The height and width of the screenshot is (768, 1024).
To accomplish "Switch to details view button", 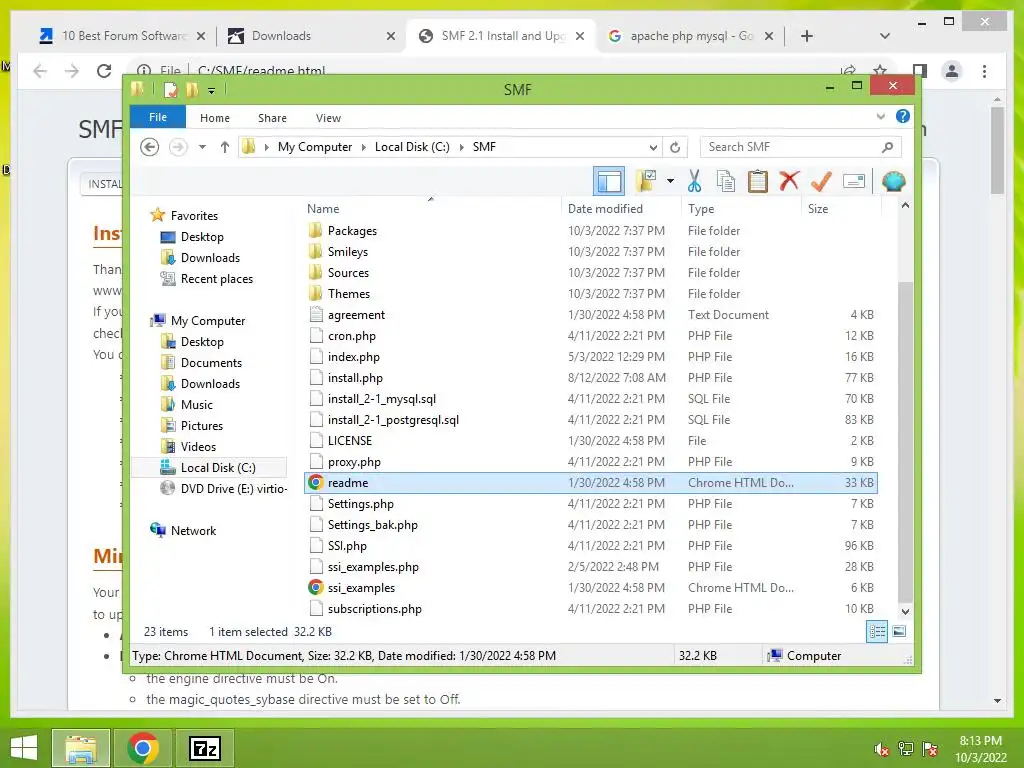I will tap(876, 632).
